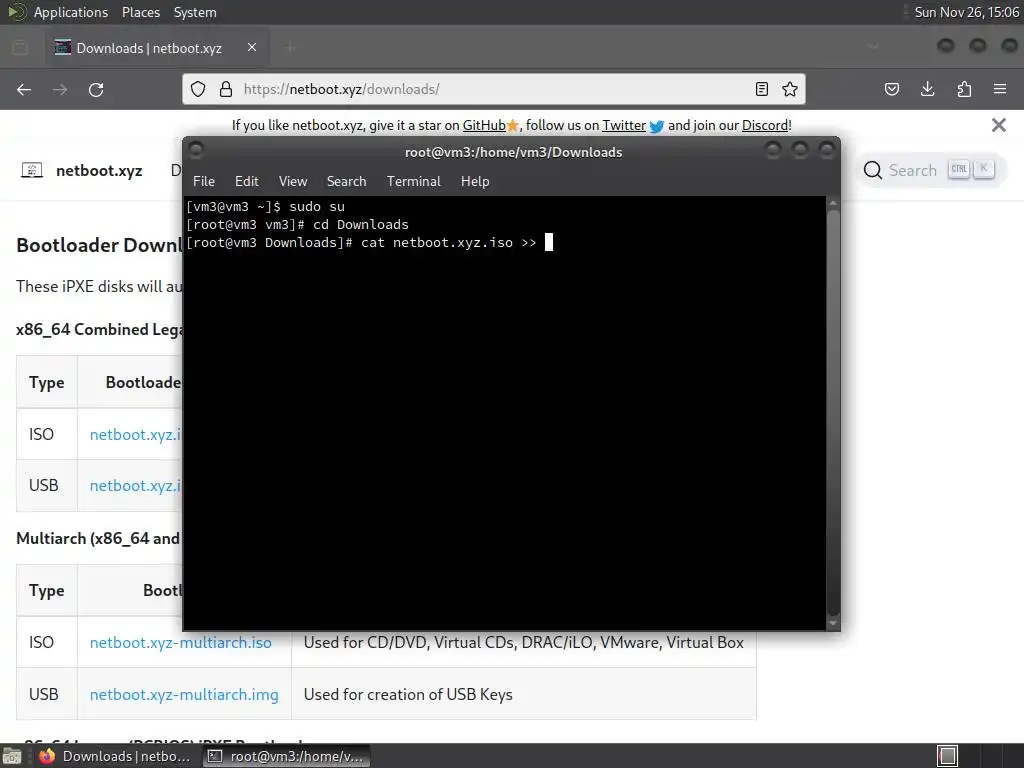1024x768 pixels.
Task: Switch to root@vm3 terminal in taskbar
Action: click(x=286, y=756)
